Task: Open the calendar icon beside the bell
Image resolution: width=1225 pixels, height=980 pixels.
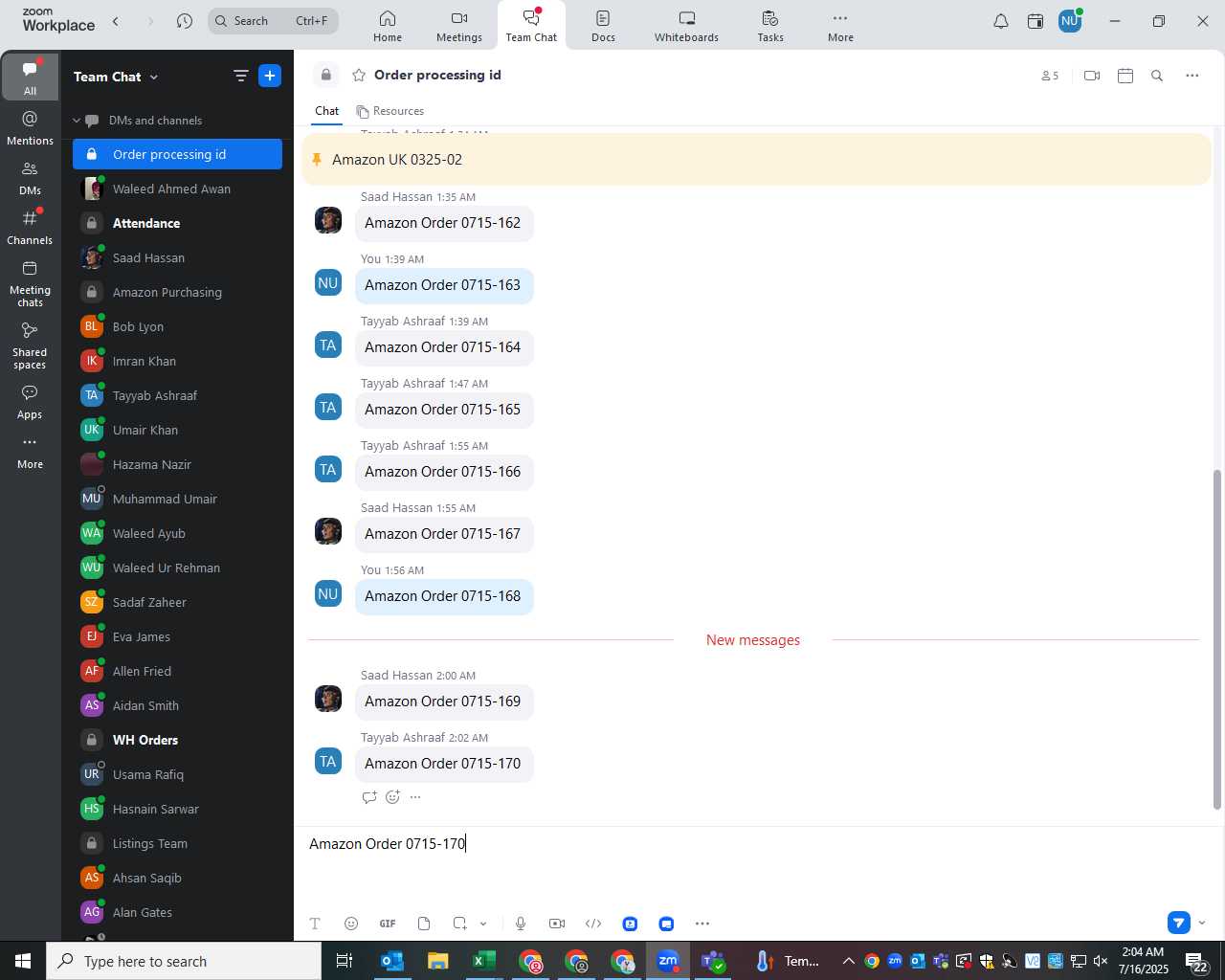Action: (x=1035, y=21)
